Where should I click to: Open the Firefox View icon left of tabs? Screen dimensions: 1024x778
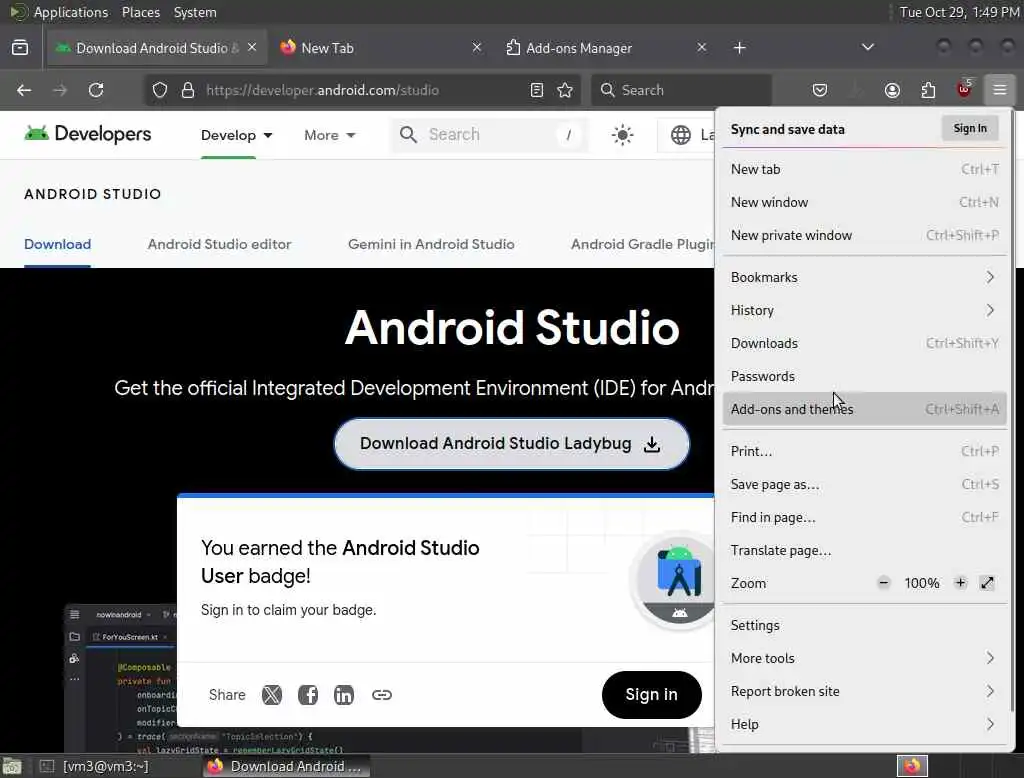pyautogui.click(x=20, y=48)
